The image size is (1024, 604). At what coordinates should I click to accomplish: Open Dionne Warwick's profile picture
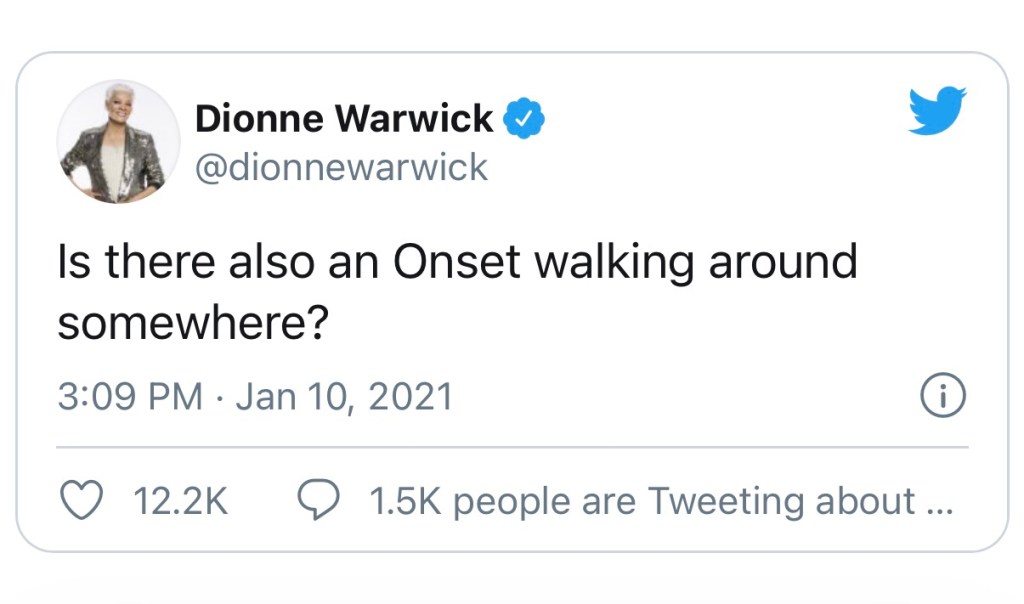(111, 143)
